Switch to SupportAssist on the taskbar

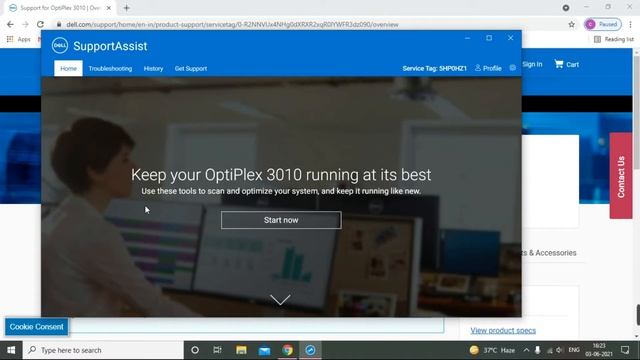tap(310, 350)
